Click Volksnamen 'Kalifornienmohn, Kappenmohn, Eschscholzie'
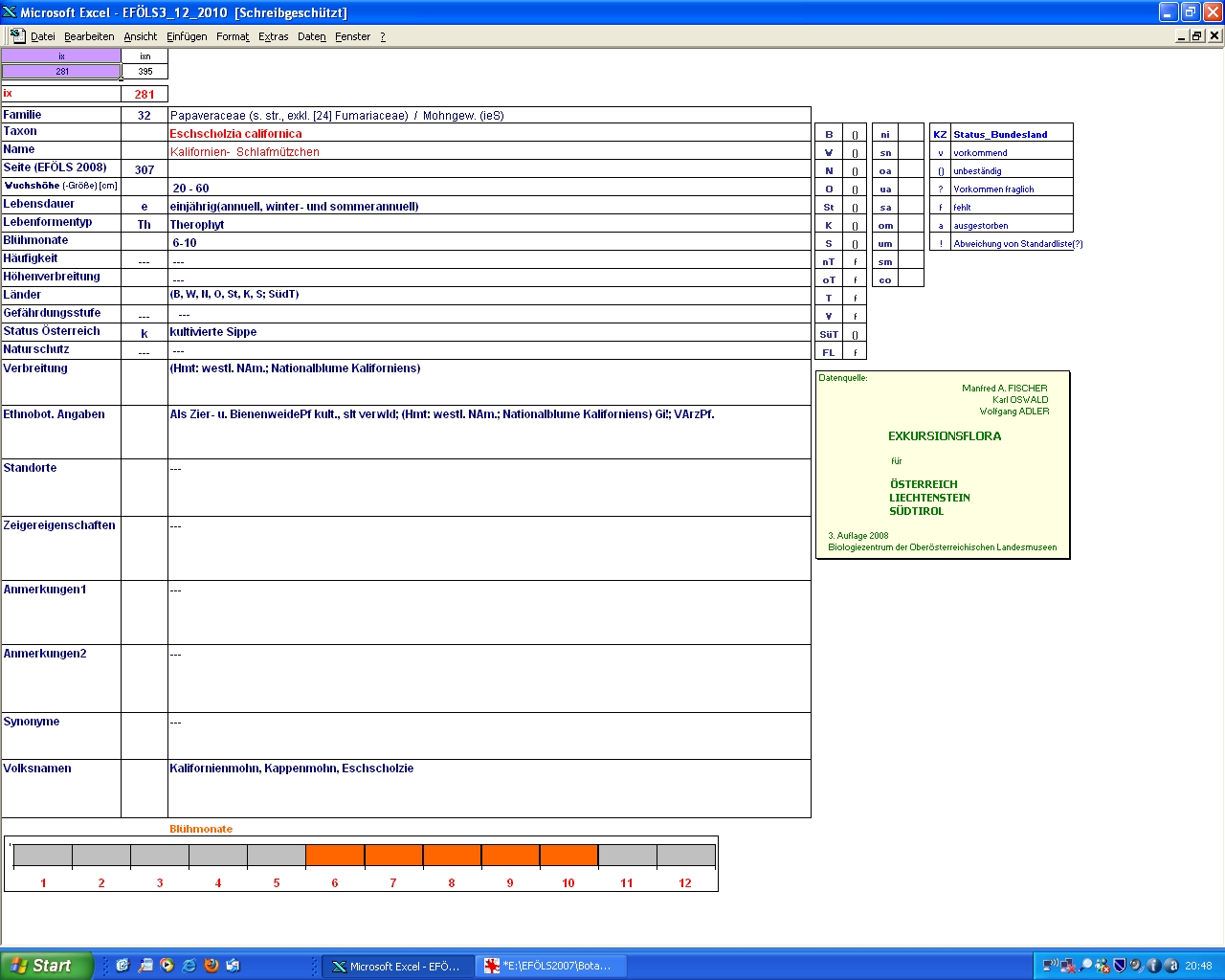Viewport: 1225px width, 980px height. pos(292,768)
